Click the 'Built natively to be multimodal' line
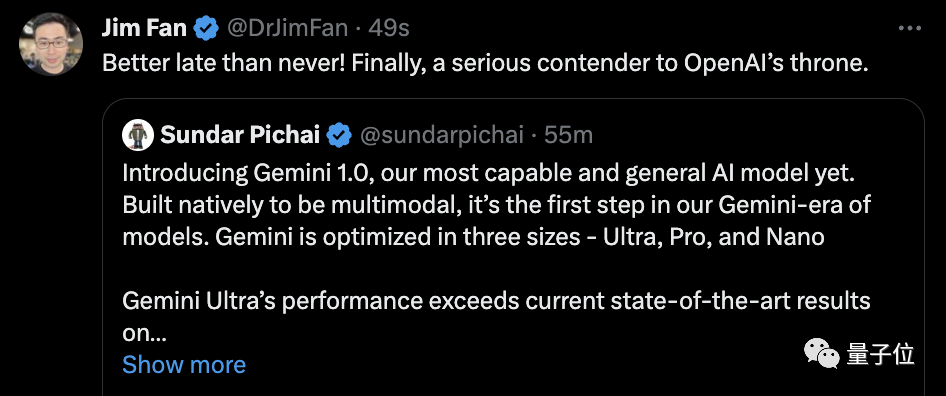 (497, 205)
